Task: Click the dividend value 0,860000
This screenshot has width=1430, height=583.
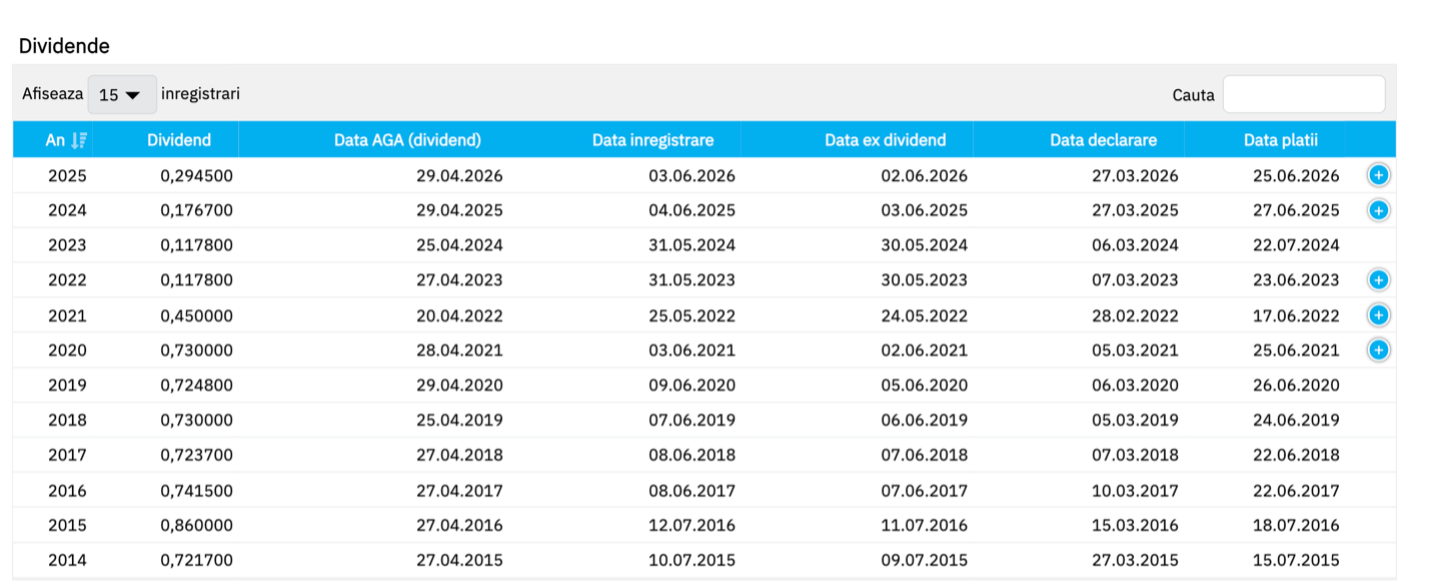Action: [196, 525]
